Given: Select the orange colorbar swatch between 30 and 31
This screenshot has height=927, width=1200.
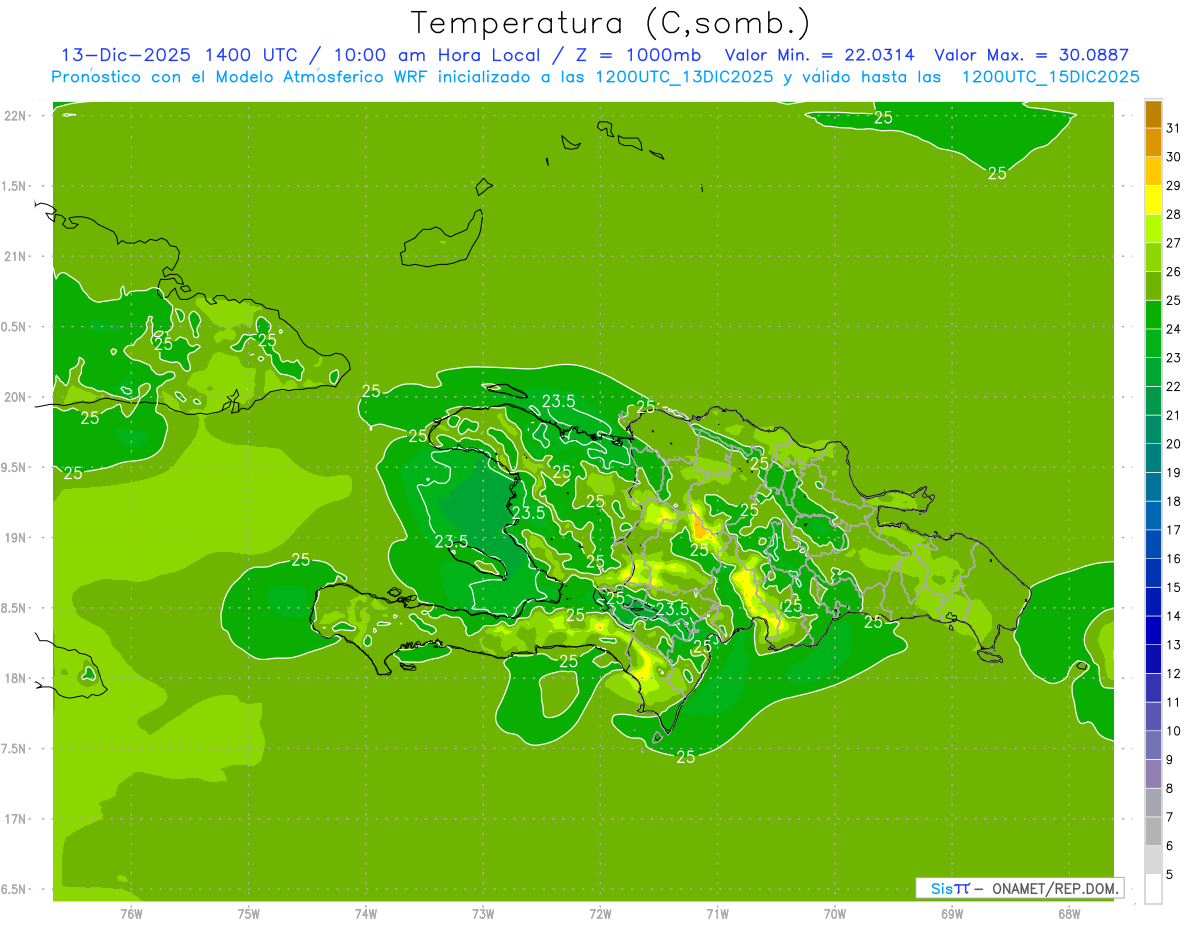Looking at the screenshot, I should click(x=1153, y=142).
